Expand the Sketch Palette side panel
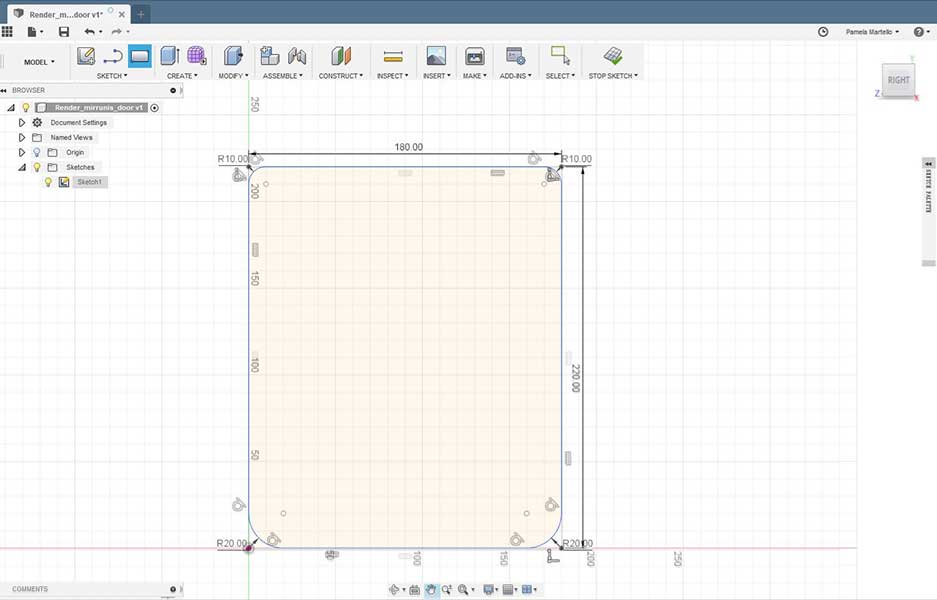 (928, 163)
